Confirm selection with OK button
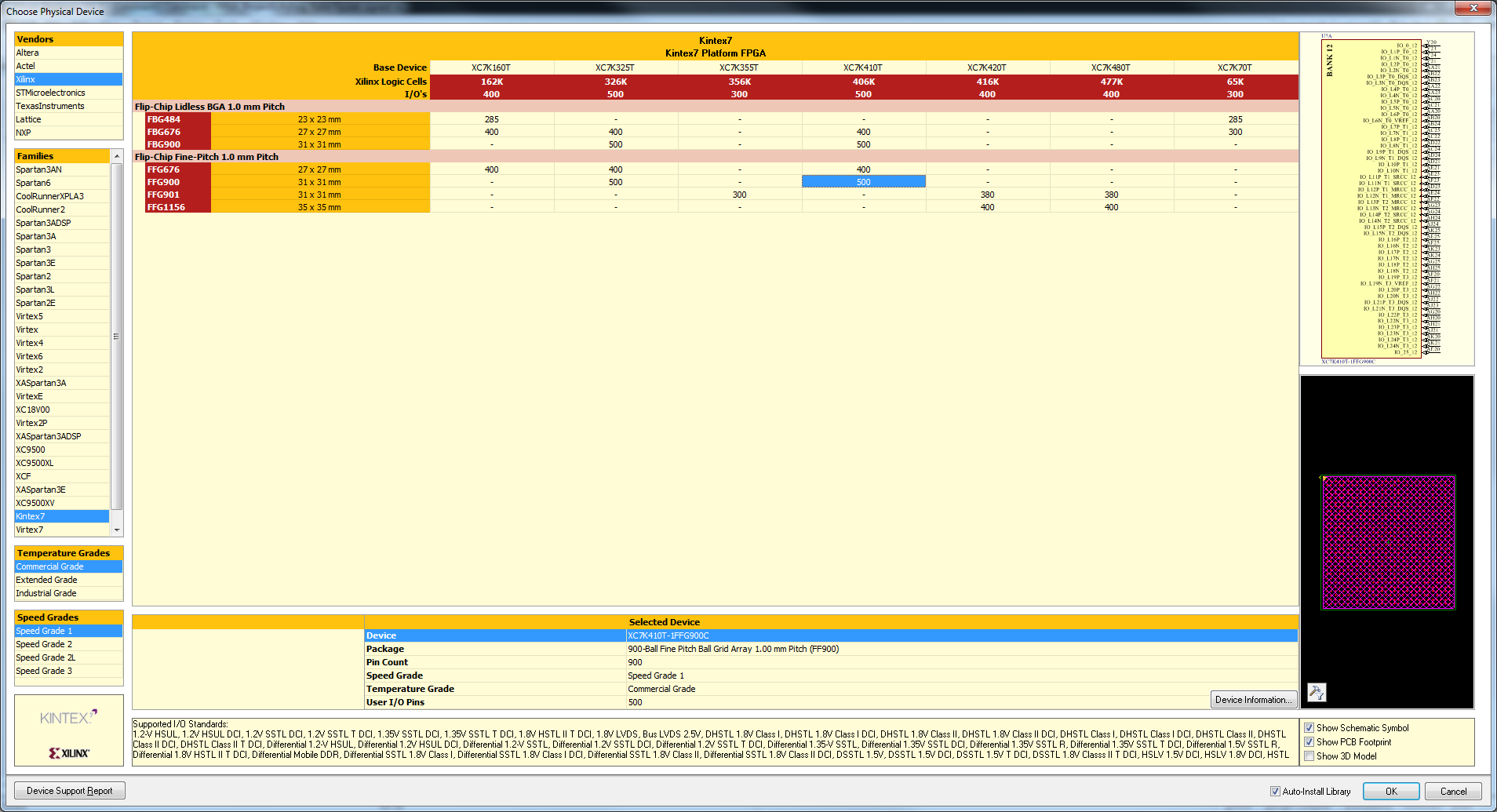Screen dimensions: 1497x812 1391,792
